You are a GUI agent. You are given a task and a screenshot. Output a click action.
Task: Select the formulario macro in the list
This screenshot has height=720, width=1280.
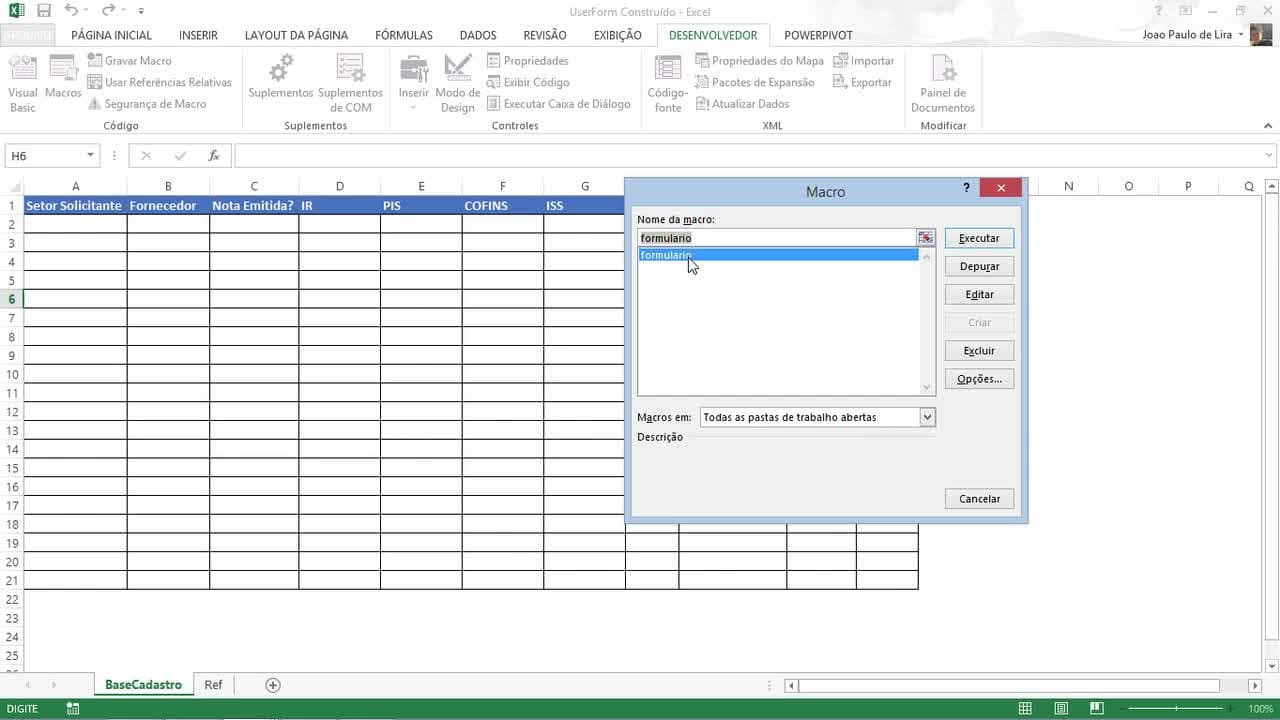pyautogui.click(x=778, y=255)
